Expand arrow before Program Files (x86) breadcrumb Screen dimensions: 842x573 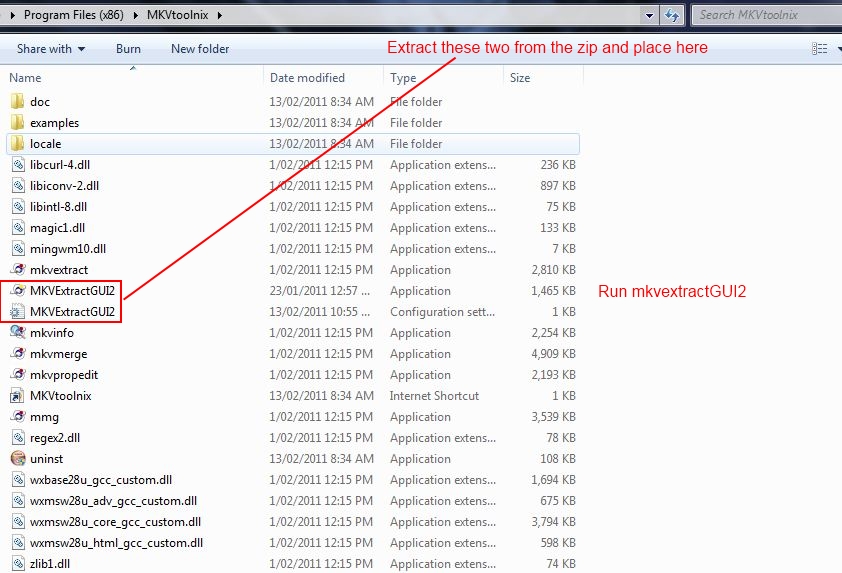12,15
